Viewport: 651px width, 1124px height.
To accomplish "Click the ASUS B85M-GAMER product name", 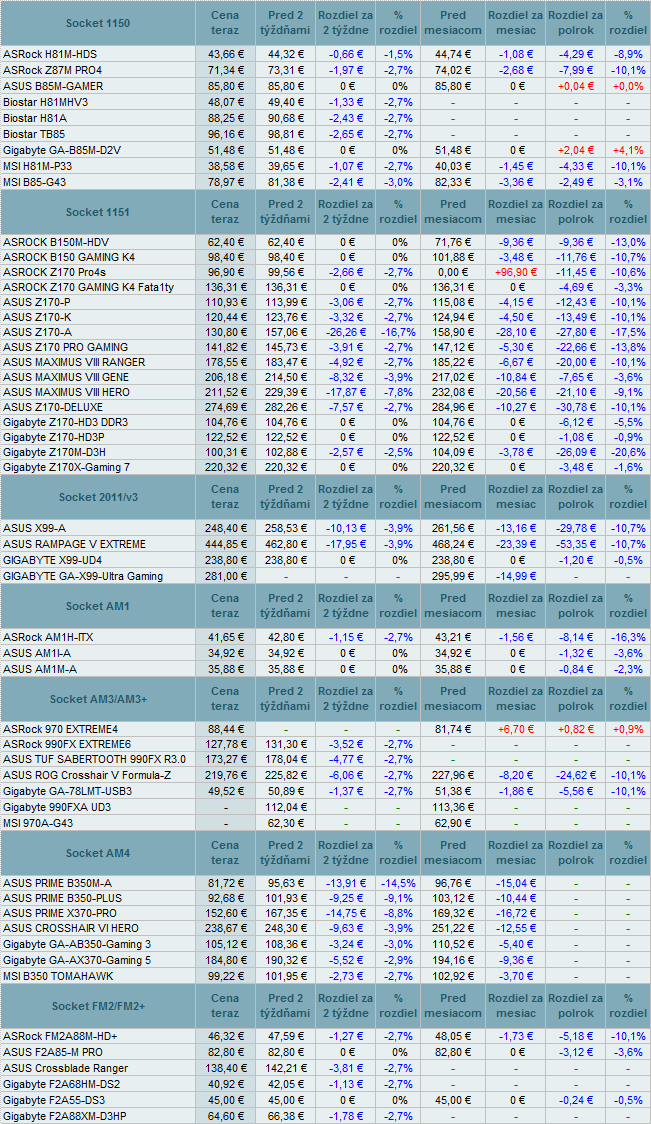I will click(53, 86).
